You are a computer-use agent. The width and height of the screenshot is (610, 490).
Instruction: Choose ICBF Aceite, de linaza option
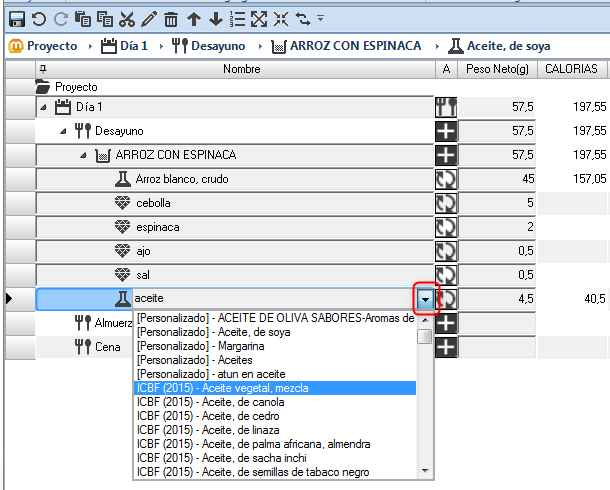coord(275,430)
